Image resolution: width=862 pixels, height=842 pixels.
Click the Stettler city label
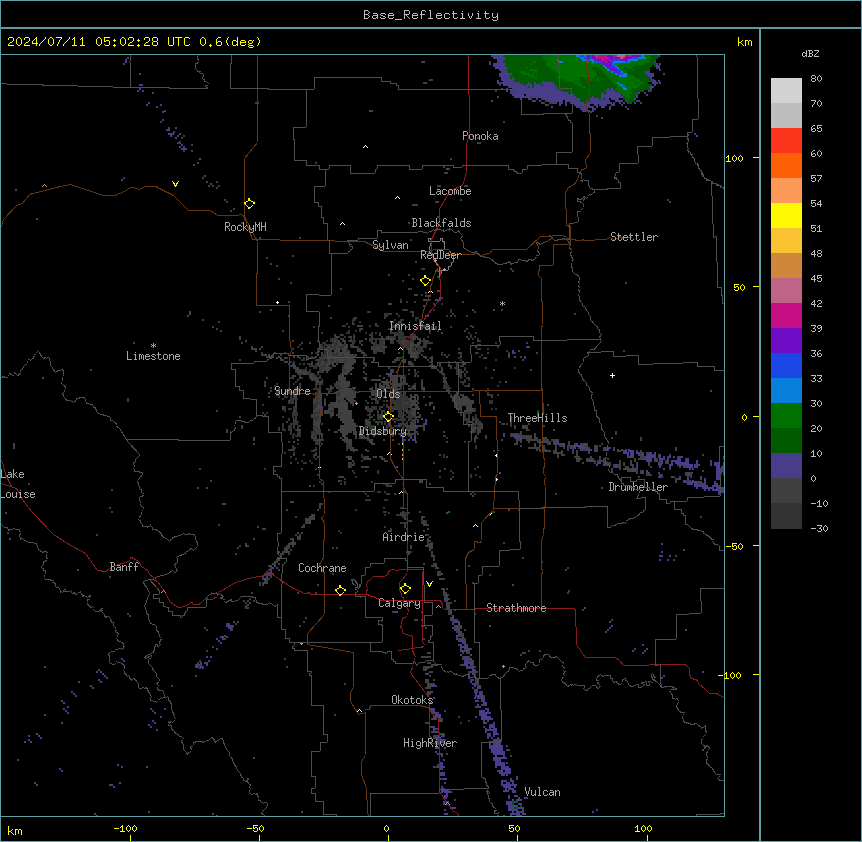pos(634,237)
